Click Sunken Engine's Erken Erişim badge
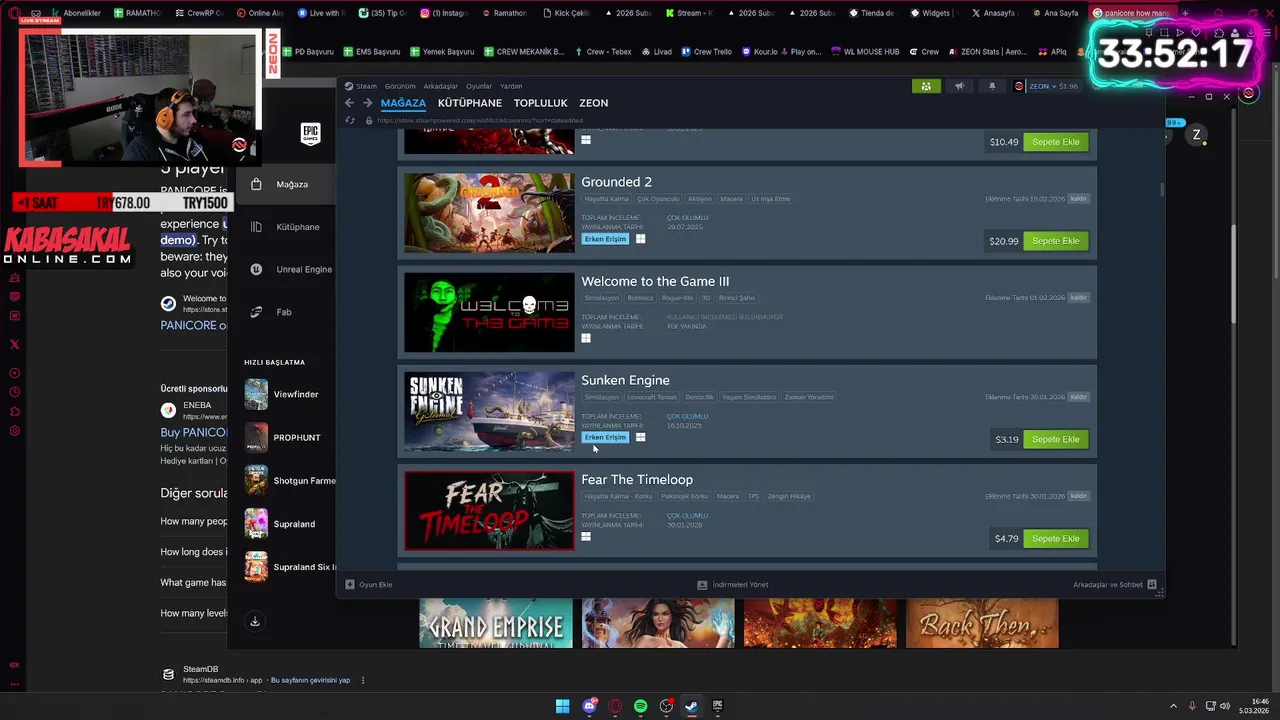This screenshot has width=1280, height=720. pyautogui.click(x=605, y=437)
